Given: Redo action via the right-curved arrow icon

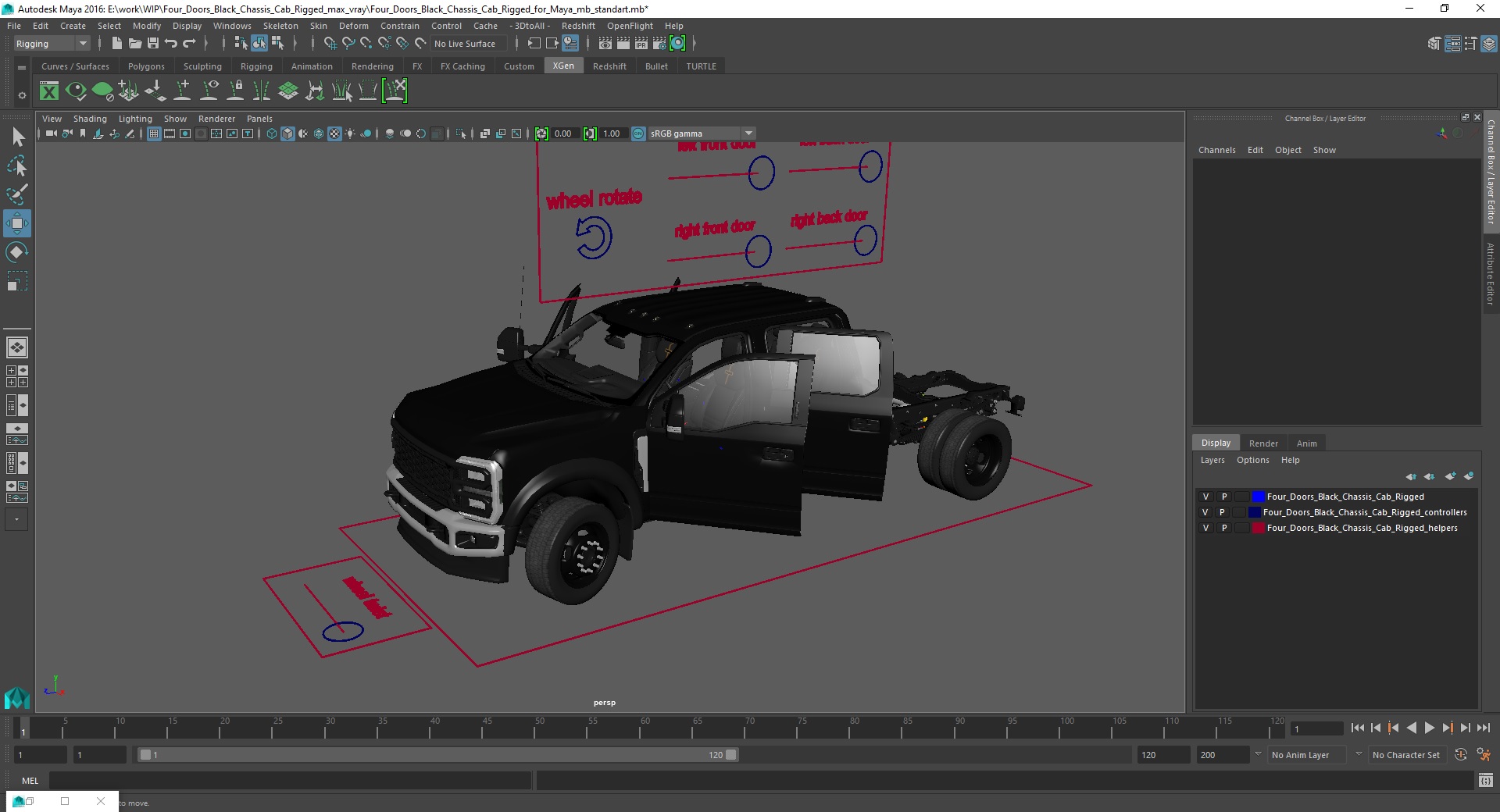Looking at the screenshot, I should pos(189,44).
